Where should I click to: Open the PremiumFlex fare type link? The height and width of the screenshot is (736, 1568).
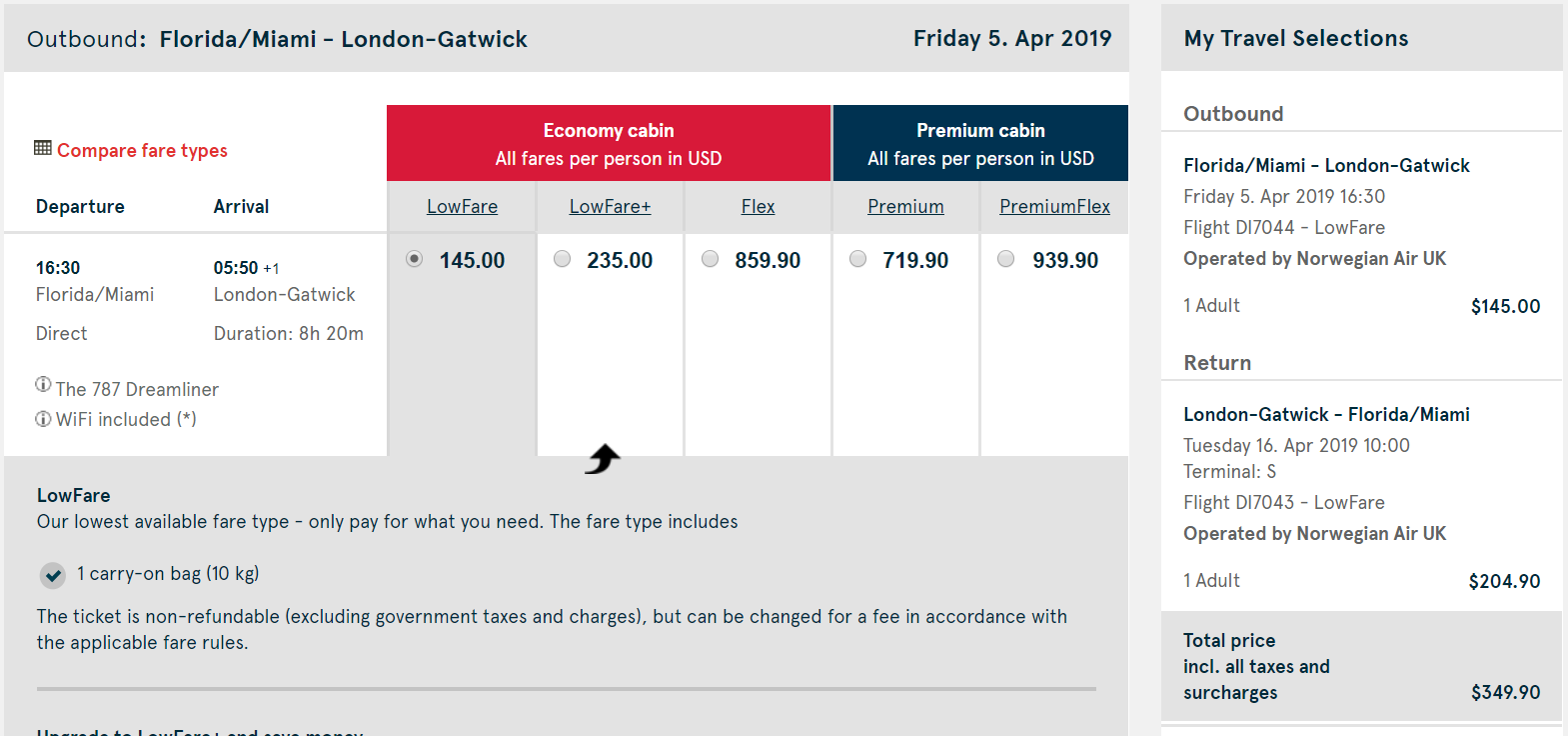[x=1054, y=207]
